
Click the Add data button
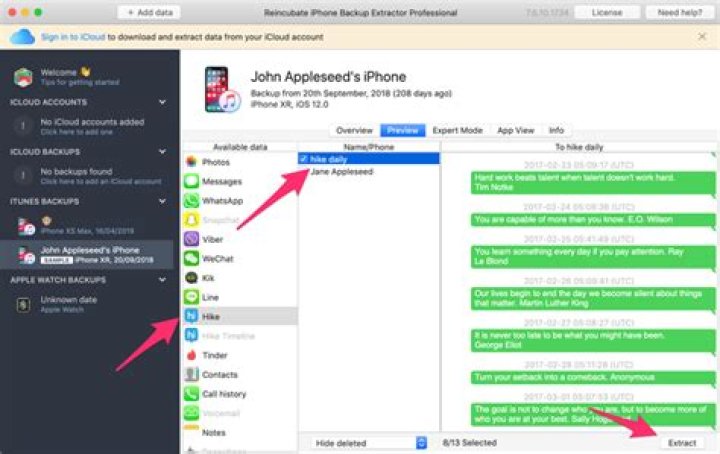148,12
